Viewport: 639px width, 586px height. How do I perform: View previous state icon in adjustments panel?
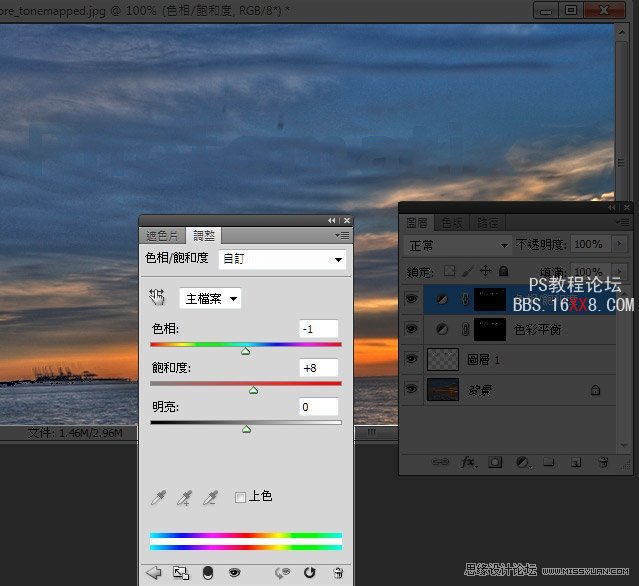[282, 573]
